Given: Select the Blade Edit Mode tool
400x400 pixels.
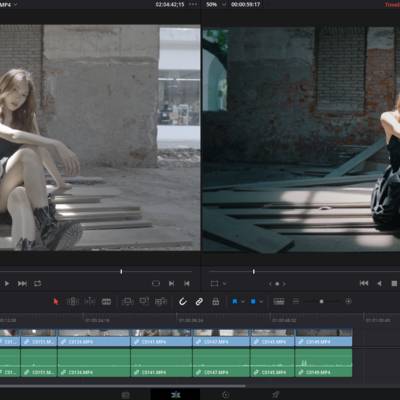Looking at the screenshot, I should pyautogui.click(x=106, y=301).
